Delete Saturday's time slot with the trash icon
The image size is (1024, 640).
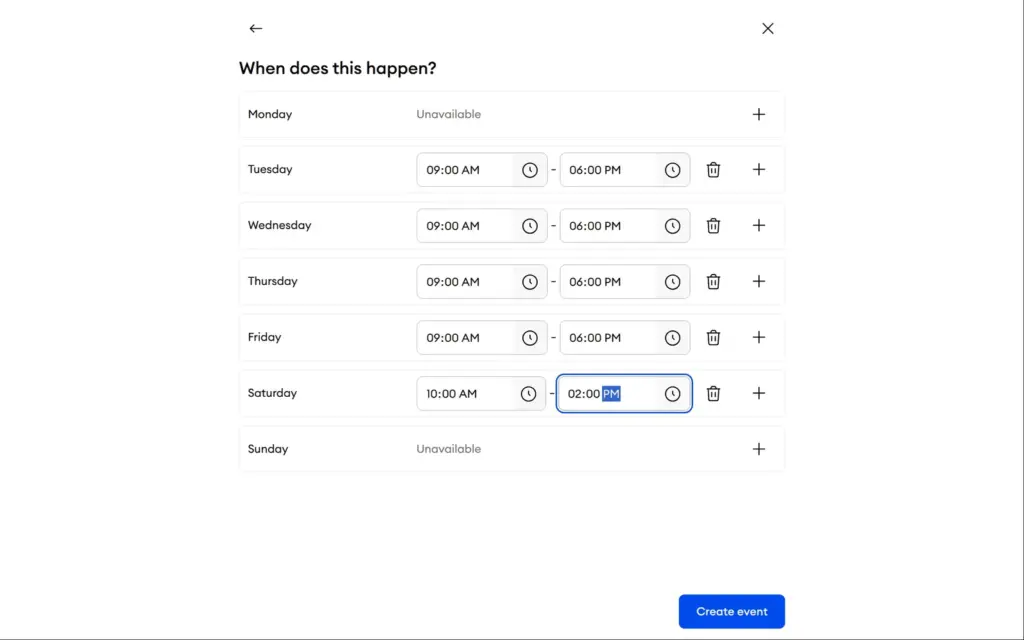pyautogui.click(x=713, y=393)
